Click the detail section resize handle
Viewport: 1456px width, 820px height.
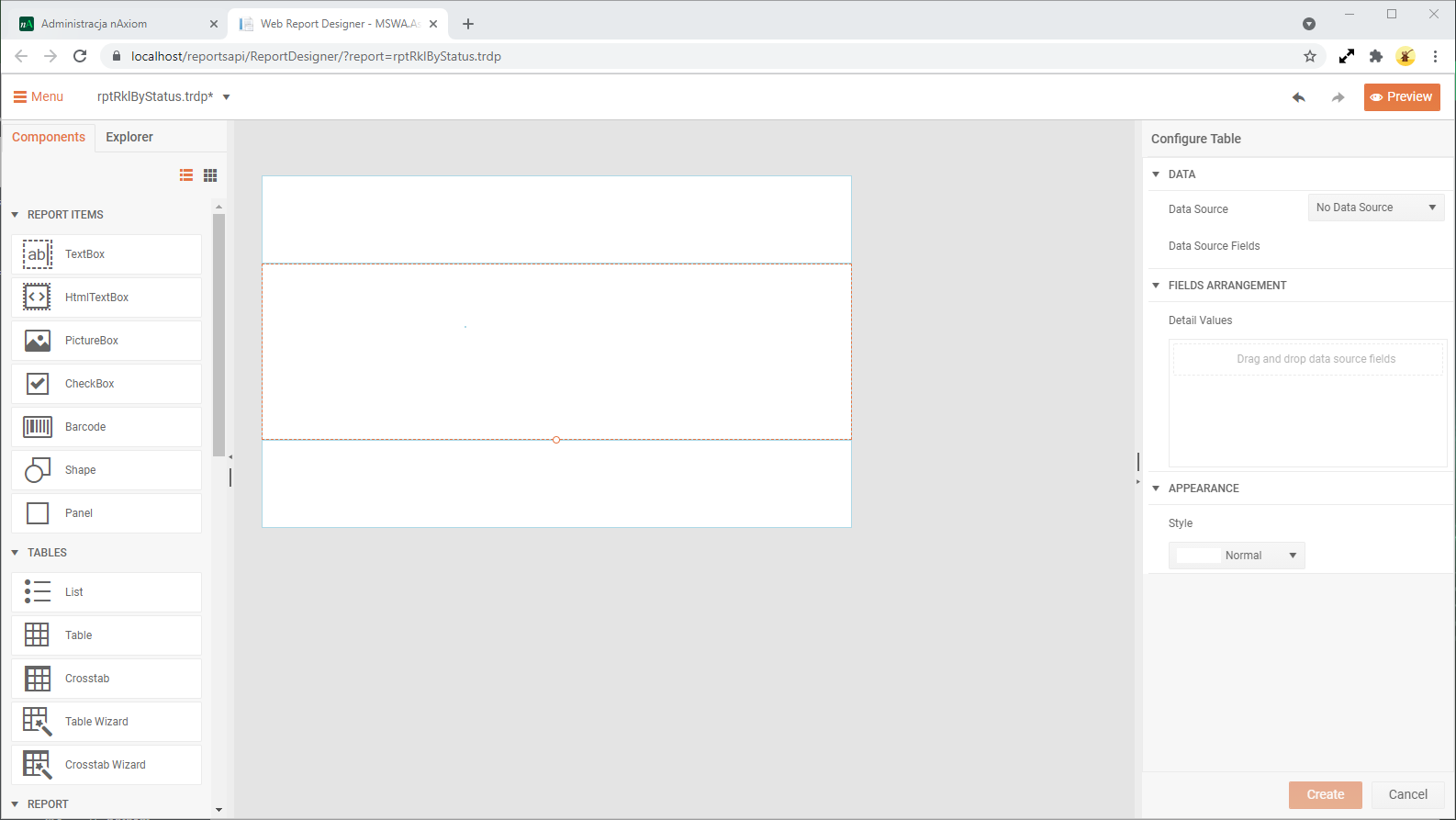(x=556, y=440)
